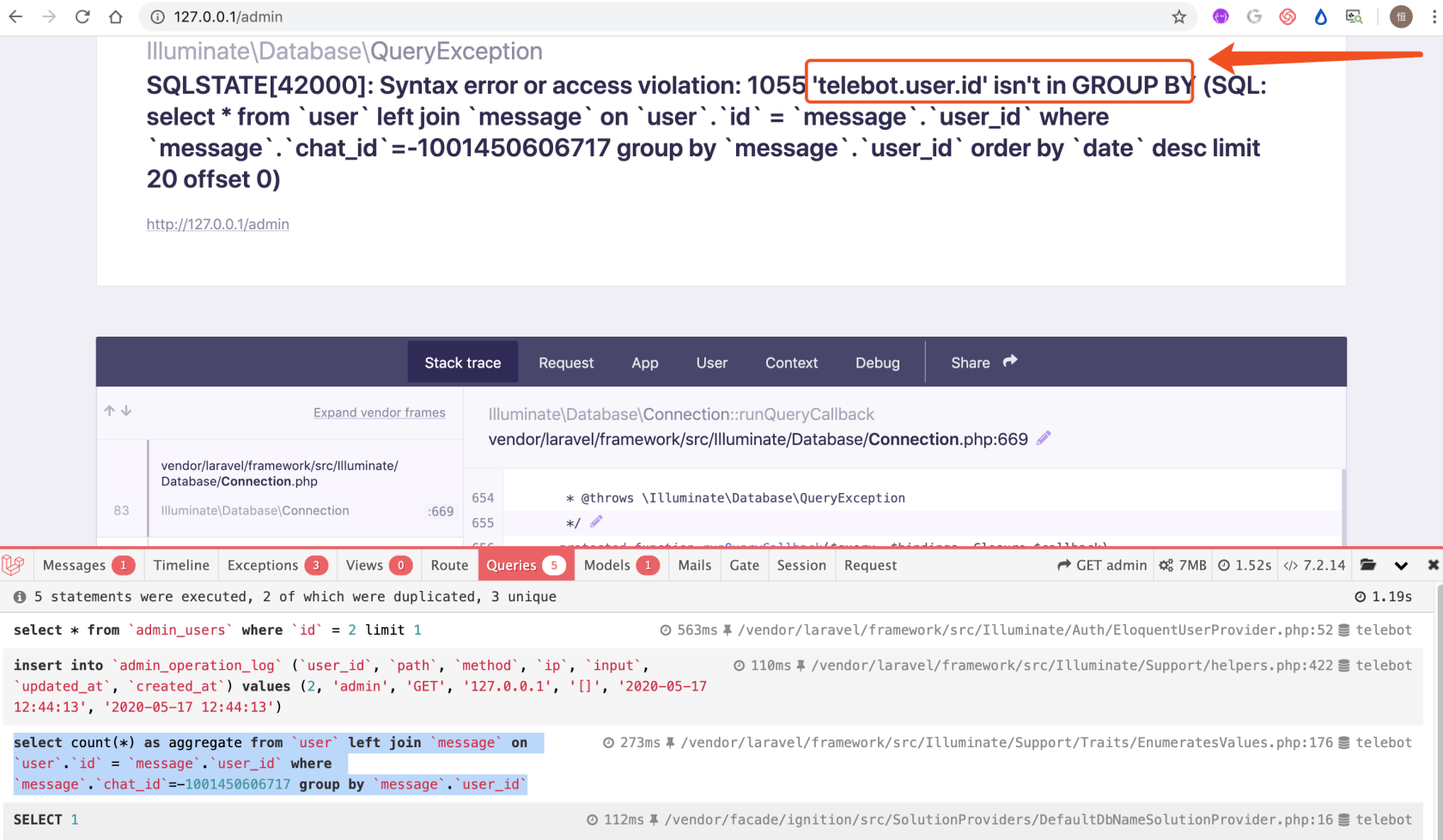Open the red swirl extension icon

pyautogui.click(x=1288, y=16)
